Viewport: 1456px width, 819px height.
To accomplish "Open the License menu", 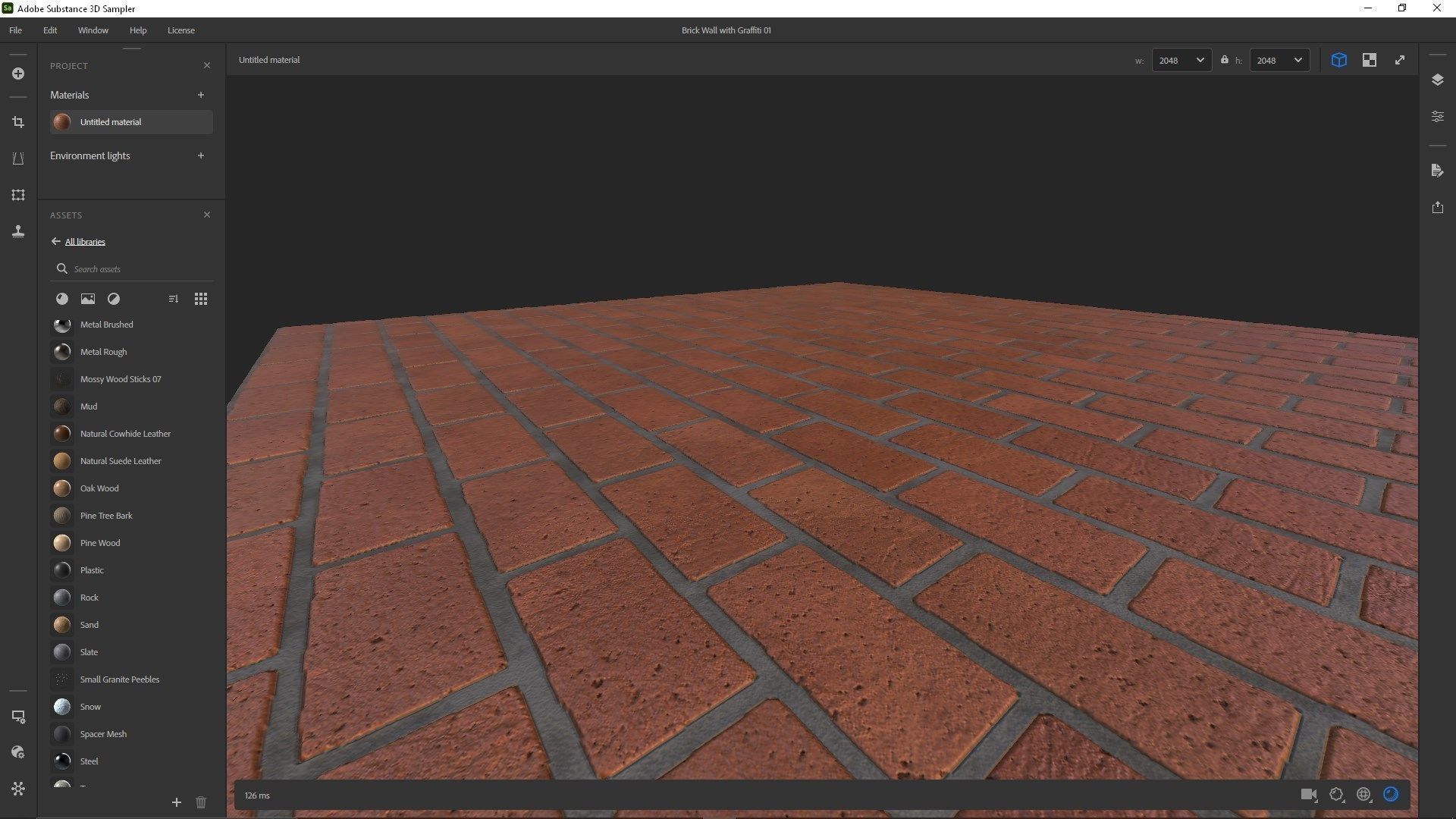I will tap(180, 30).
